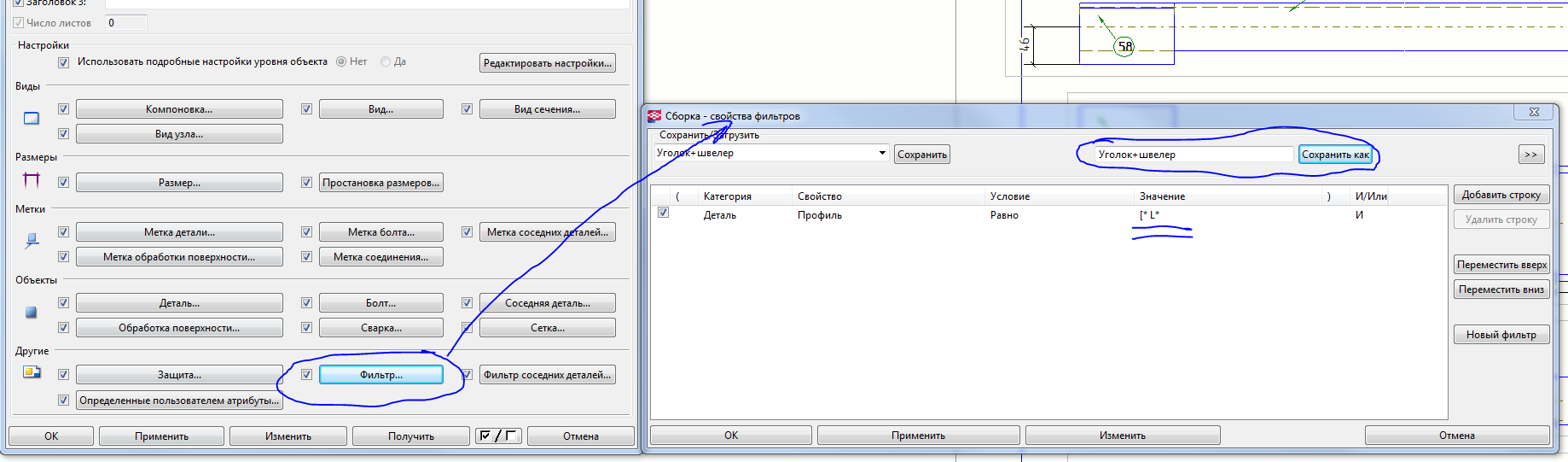Image resolution: width=1568 pixels, height=462 pixels.
Task: Toggle the all on/off checkbox switch button
Action: [x=498, y=436]
